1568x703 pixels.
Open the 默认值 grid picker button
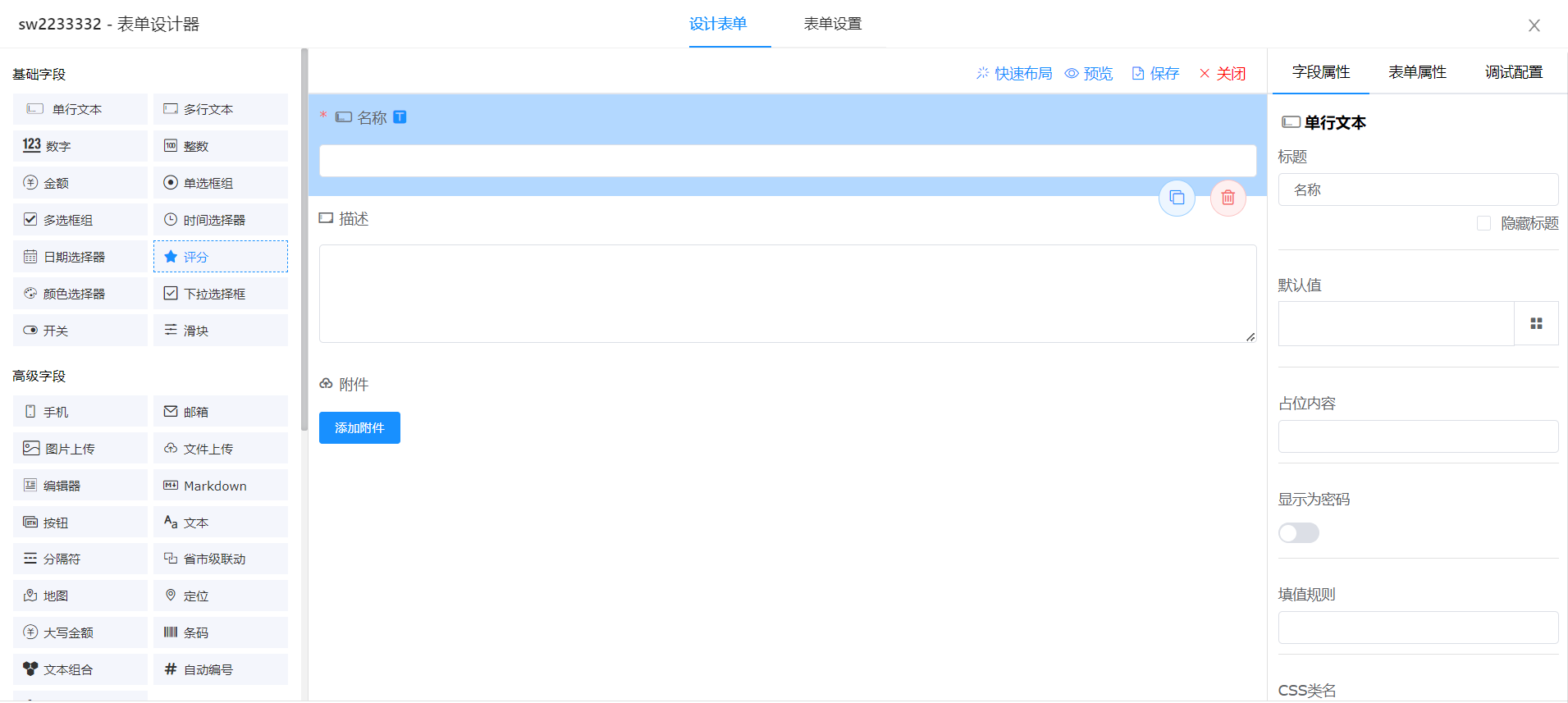[1536, 323]
